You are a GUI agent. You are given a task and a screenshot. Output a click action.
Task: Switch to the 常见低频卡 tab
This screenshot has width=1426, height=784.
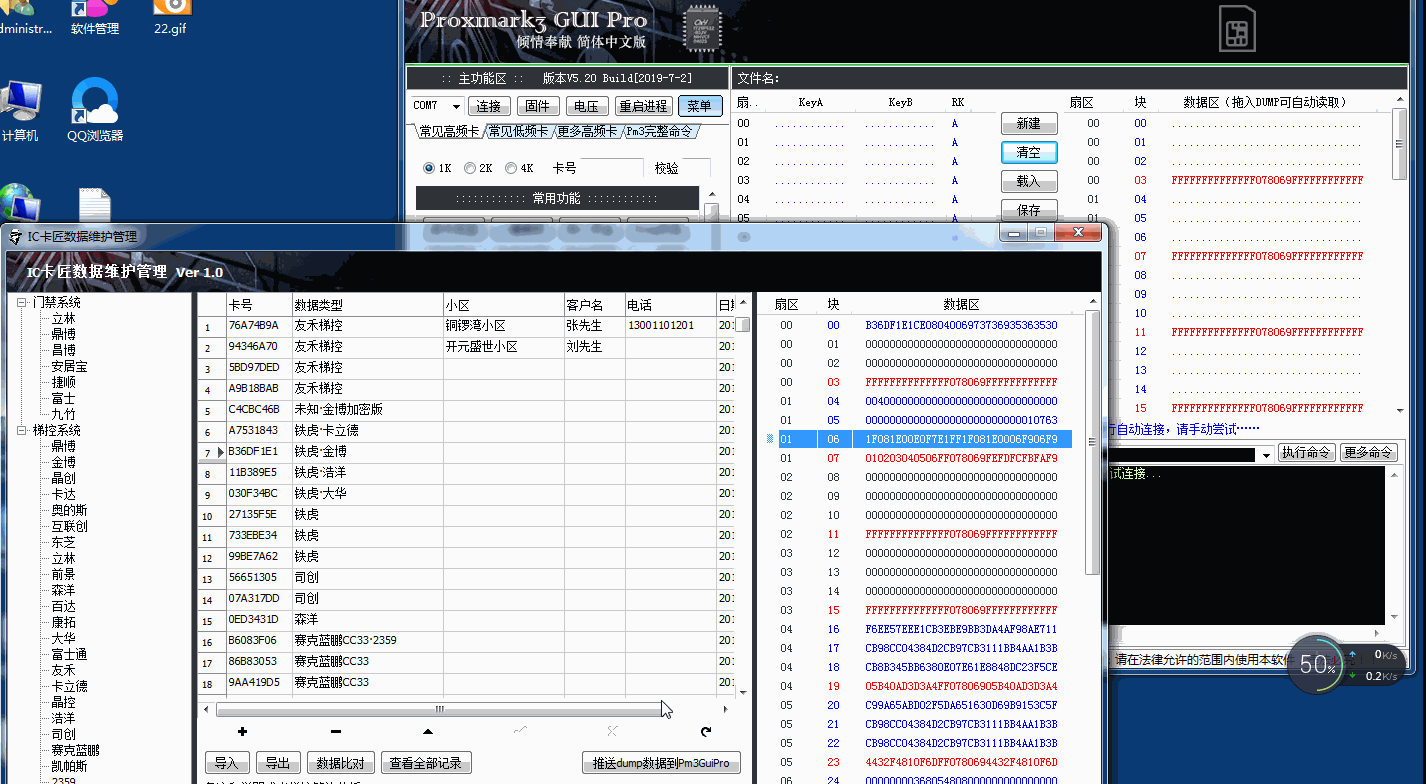[518, 131]
